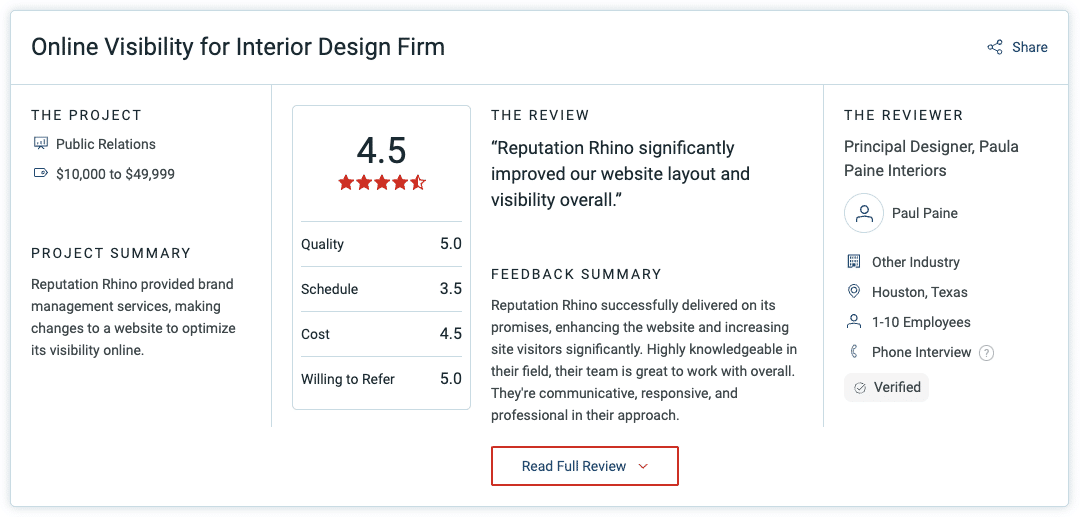
Task: Click the Paul Paine avatar icon
Action: pos(864,213)
